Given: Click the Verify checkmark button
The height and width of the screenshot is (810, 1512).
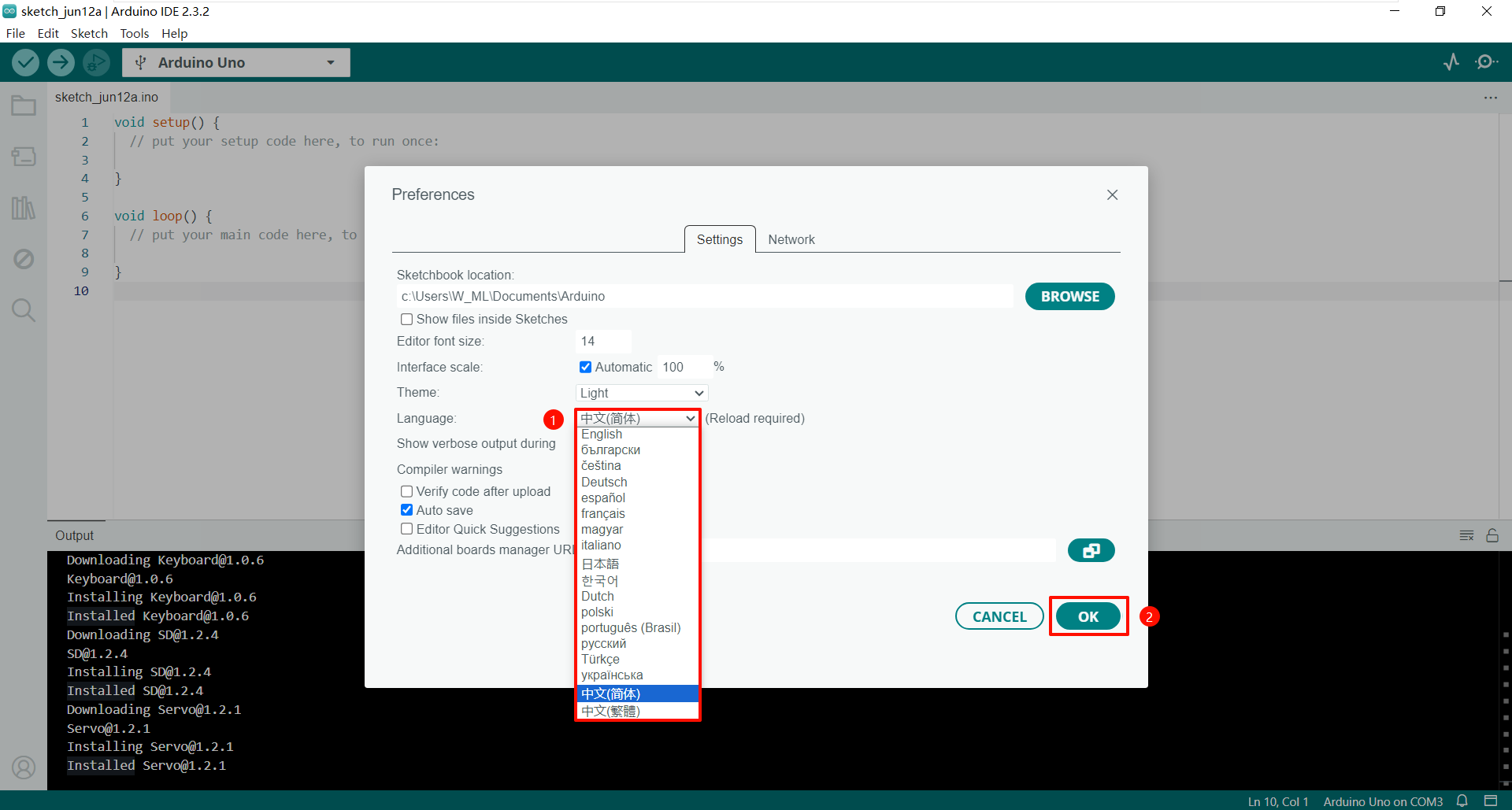Looking at the screenshot, I should pyautogui.click(x=25, y=62).
